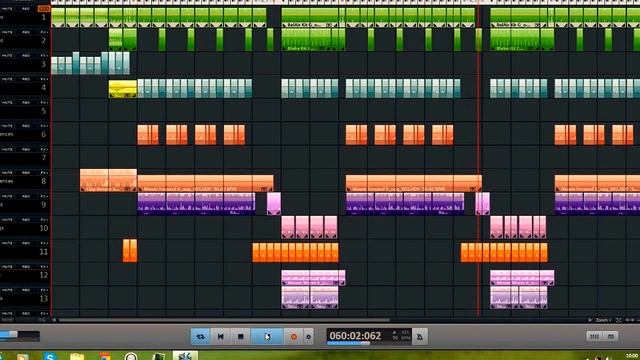Viewport: 640px width, 360px height.
Task: Open Skype from the taskbar
Action: click(50, 356)
